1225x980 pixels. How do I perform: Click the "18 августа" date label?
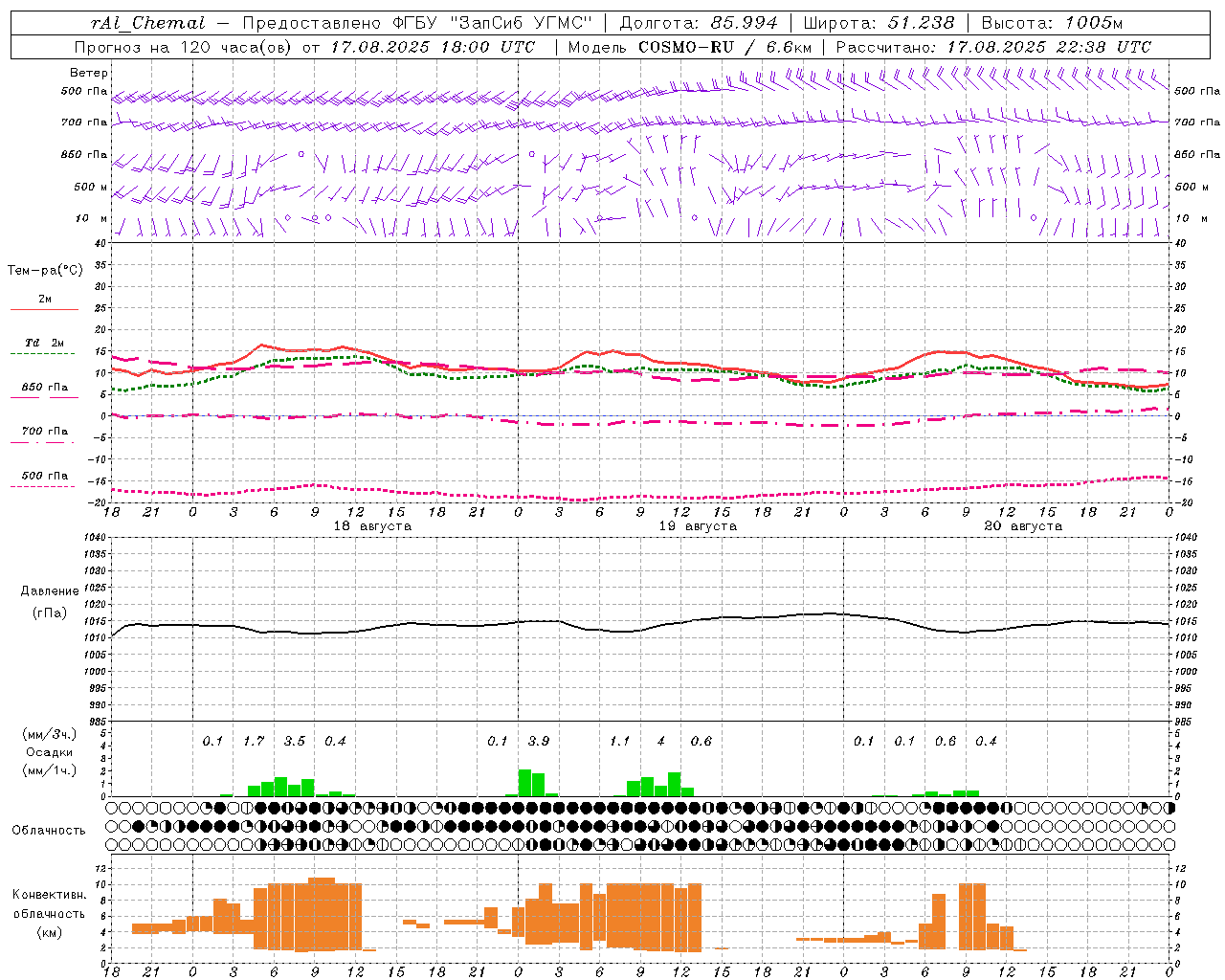pyautogui.click(x=371, y=526)
